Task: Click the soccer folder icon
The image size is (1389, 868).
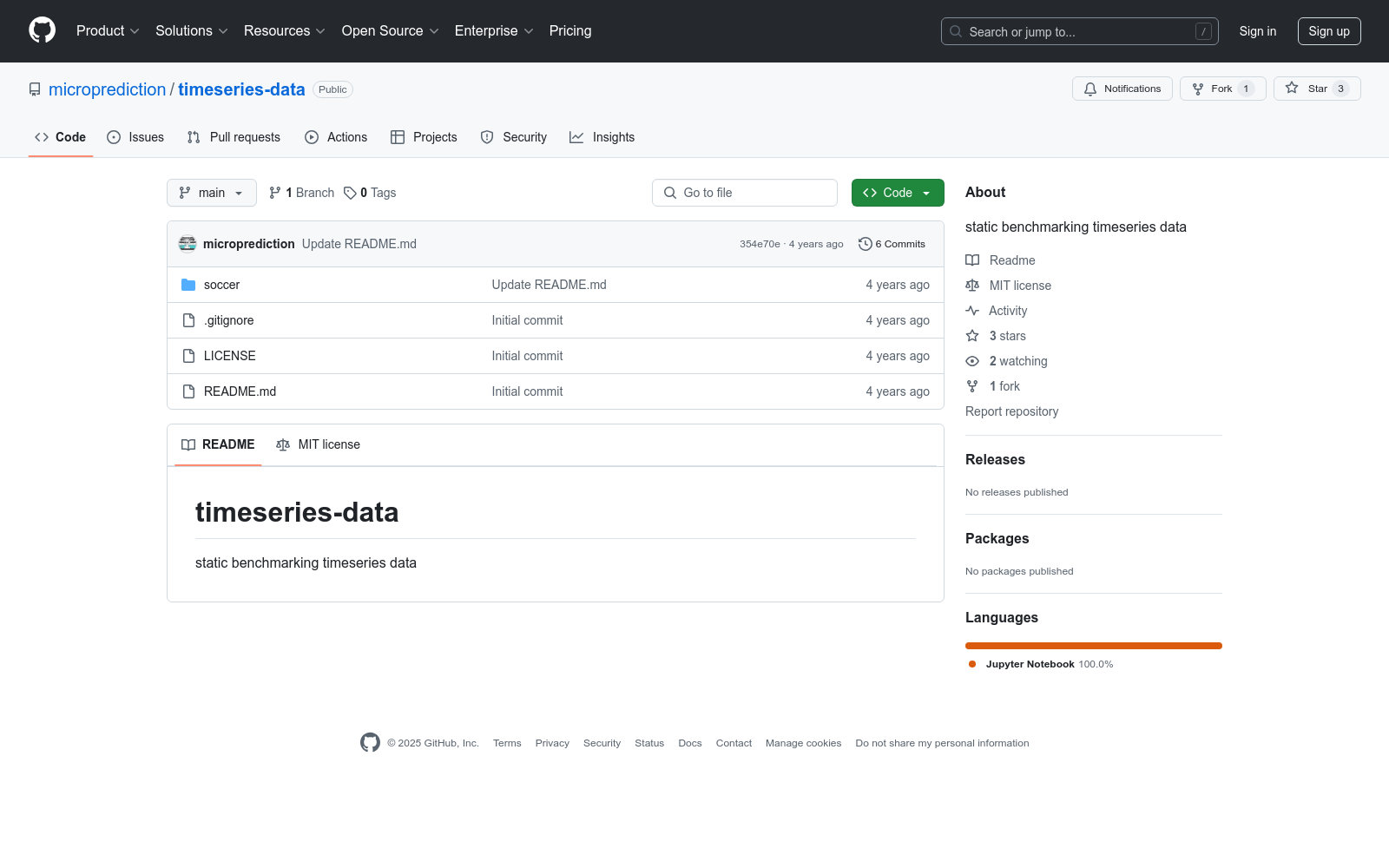Action: pyautogui.click(x=188, y=285)
